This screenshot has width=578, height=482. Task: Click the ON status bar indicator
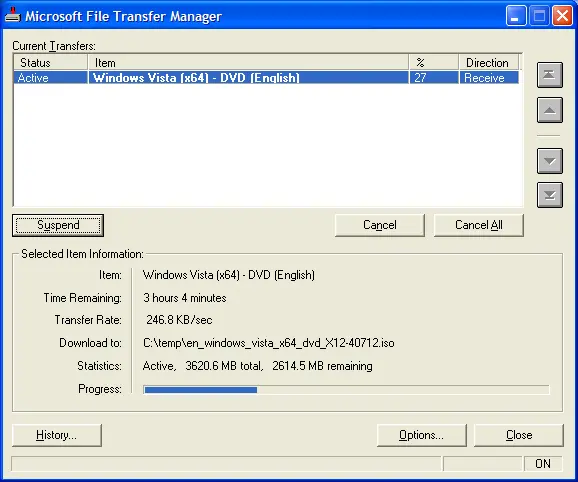(x=543, y=464)
